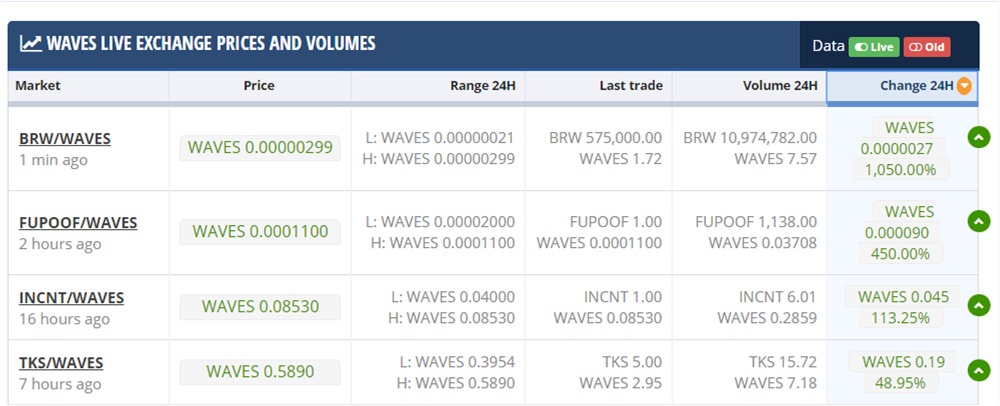Click WAVES 1.72 last trade value

621,159
